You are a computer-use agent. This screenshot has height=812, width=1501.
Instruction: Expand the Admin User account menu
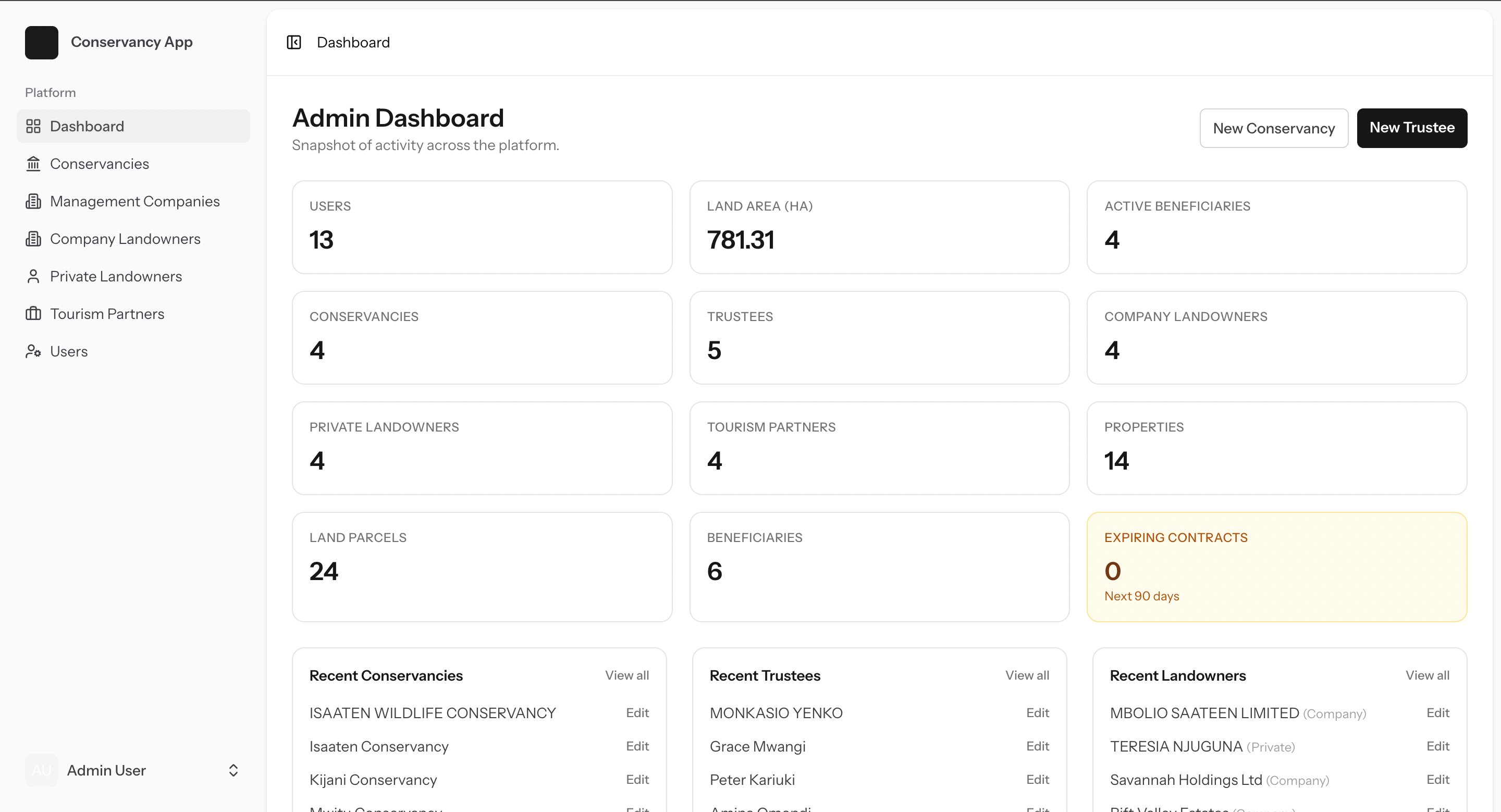click(x=232, y=770)
